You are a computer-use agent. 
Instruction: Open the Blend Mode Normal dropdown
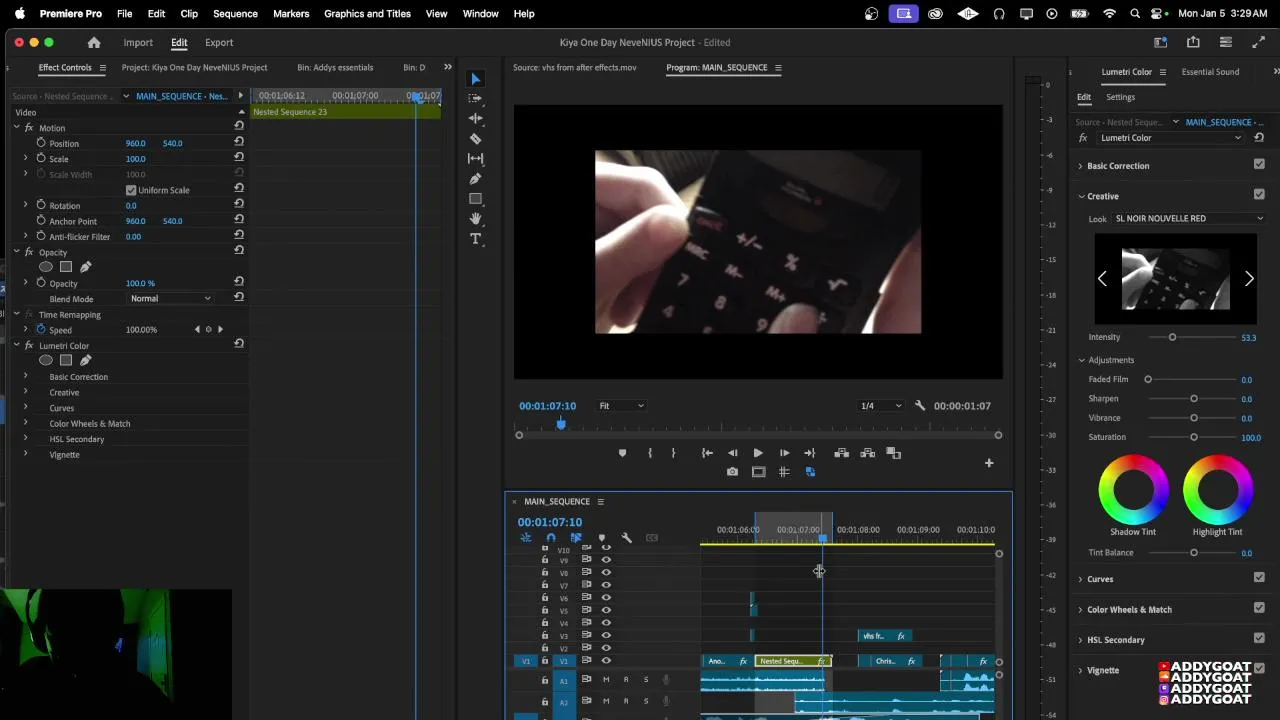[x=171, y=298]
